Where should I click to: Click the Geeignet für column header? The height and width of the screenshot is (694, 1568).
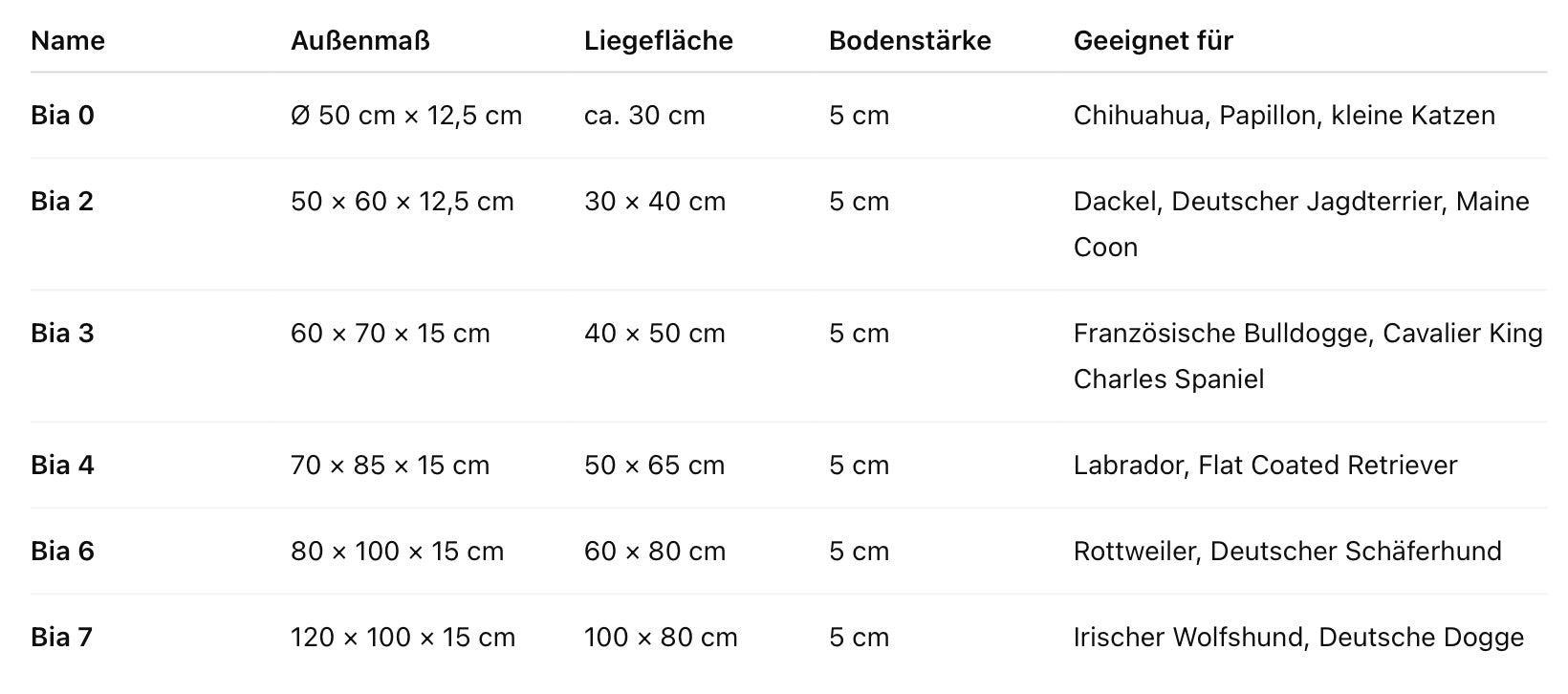(1153, 41)
